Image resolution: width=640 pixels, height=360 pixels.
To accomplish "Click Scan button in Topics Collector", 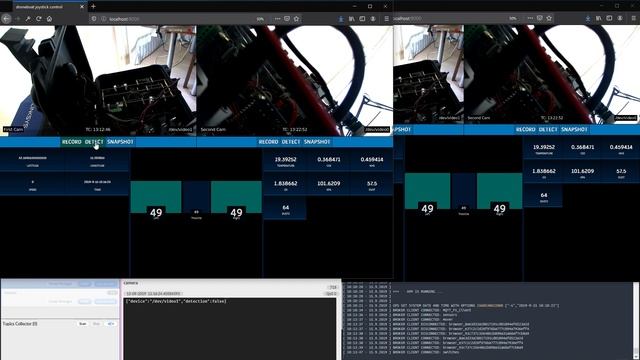I will (x=82, y=324).
